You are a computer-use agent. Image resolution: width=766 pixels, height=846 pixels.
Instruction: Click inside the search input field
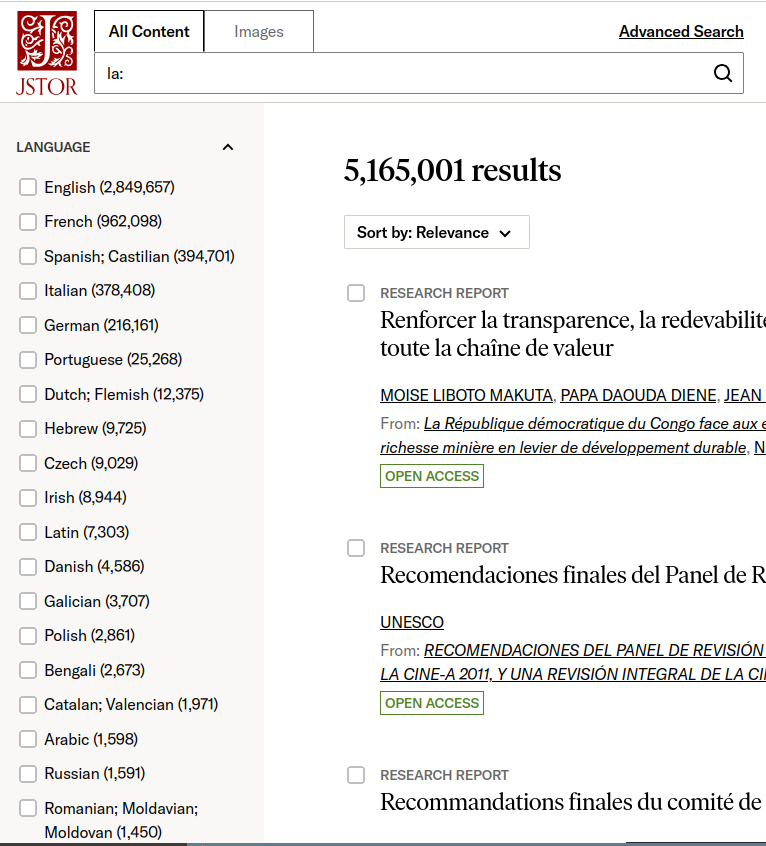pyautogui.click(x=400, y=73)
